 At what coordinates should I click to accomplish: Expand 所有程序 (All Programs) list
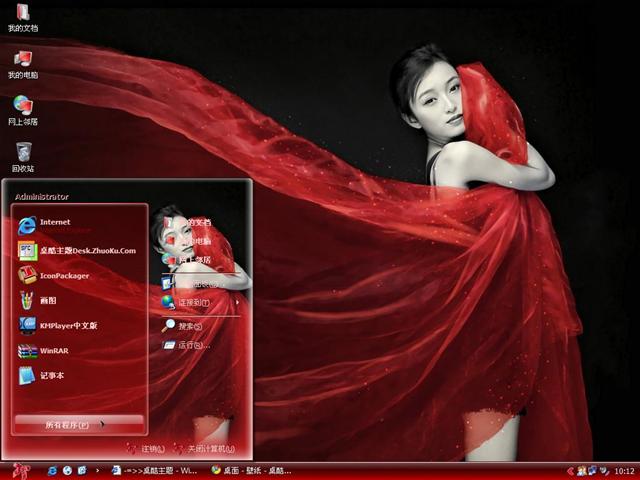coord(78,424)
